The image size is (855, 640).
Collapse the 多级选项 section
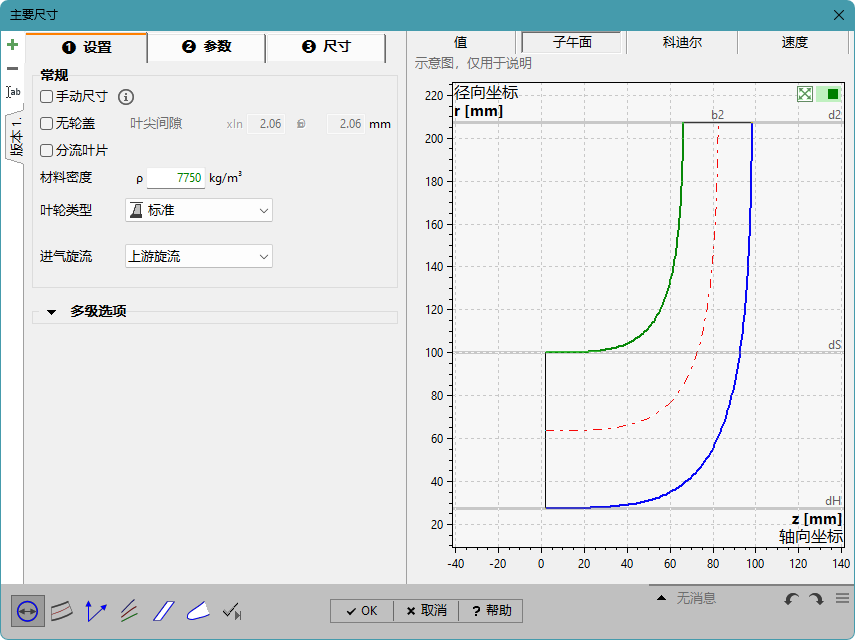pyautogui.click(x=52, y=311)
